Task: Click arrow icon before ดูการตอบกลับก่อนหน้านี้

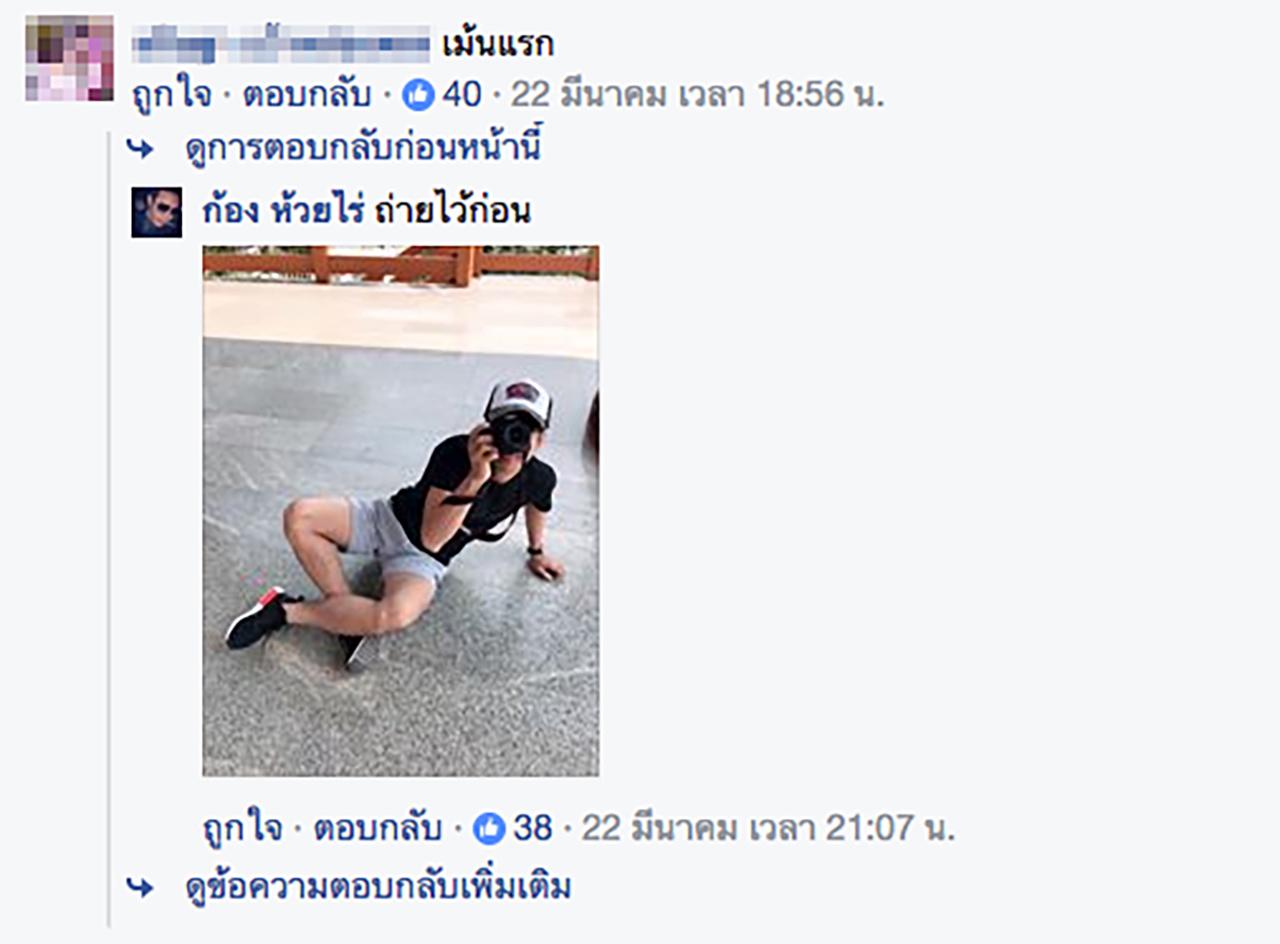Action: 141,150
